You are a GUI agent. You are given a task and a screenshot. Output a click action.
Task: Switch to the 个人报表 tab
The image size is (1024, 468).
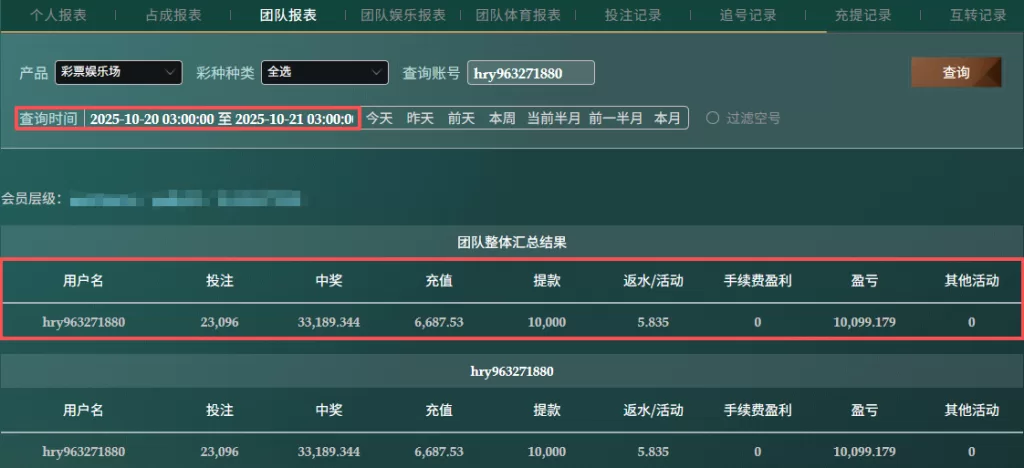58,15
